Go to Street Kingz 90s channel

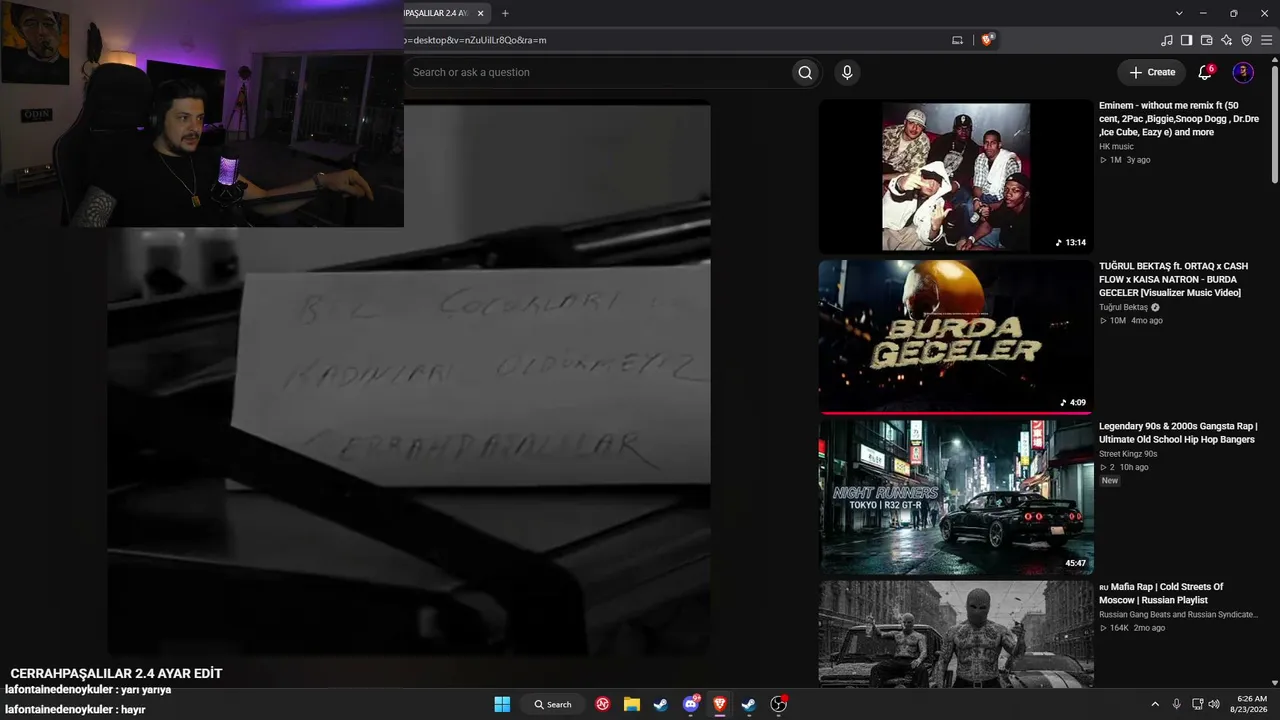(1128, 454)
